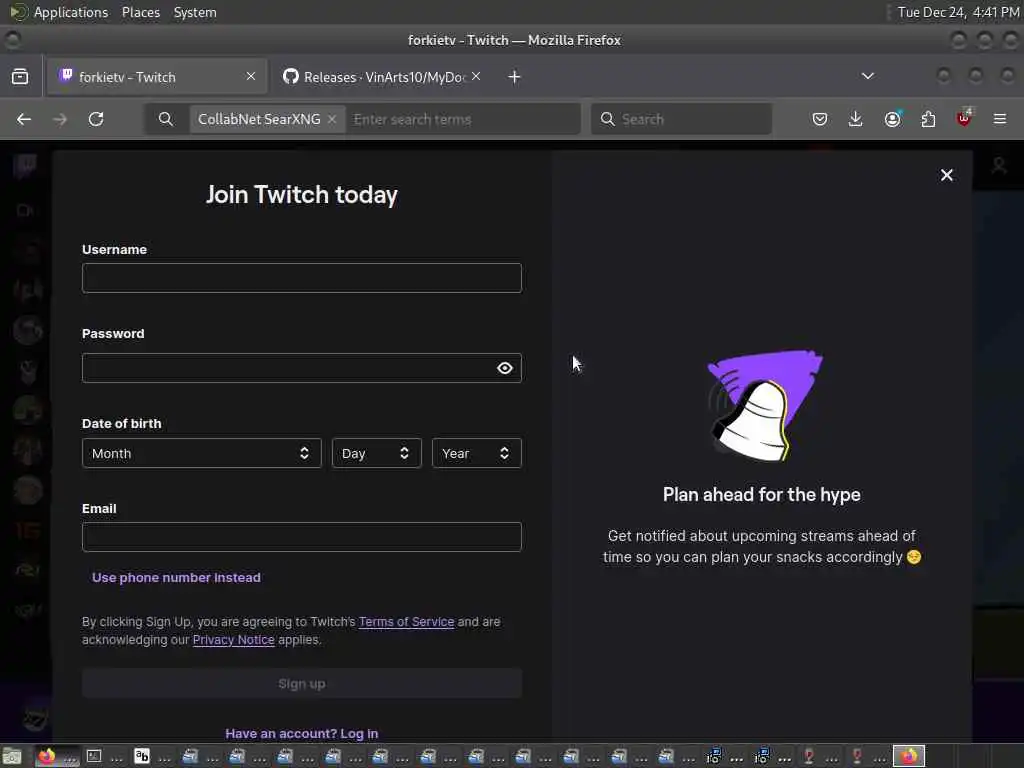Remove the CollabNet SearXNG search chip
Viewport: 1024px width, 768px height.
pos(332,120)
